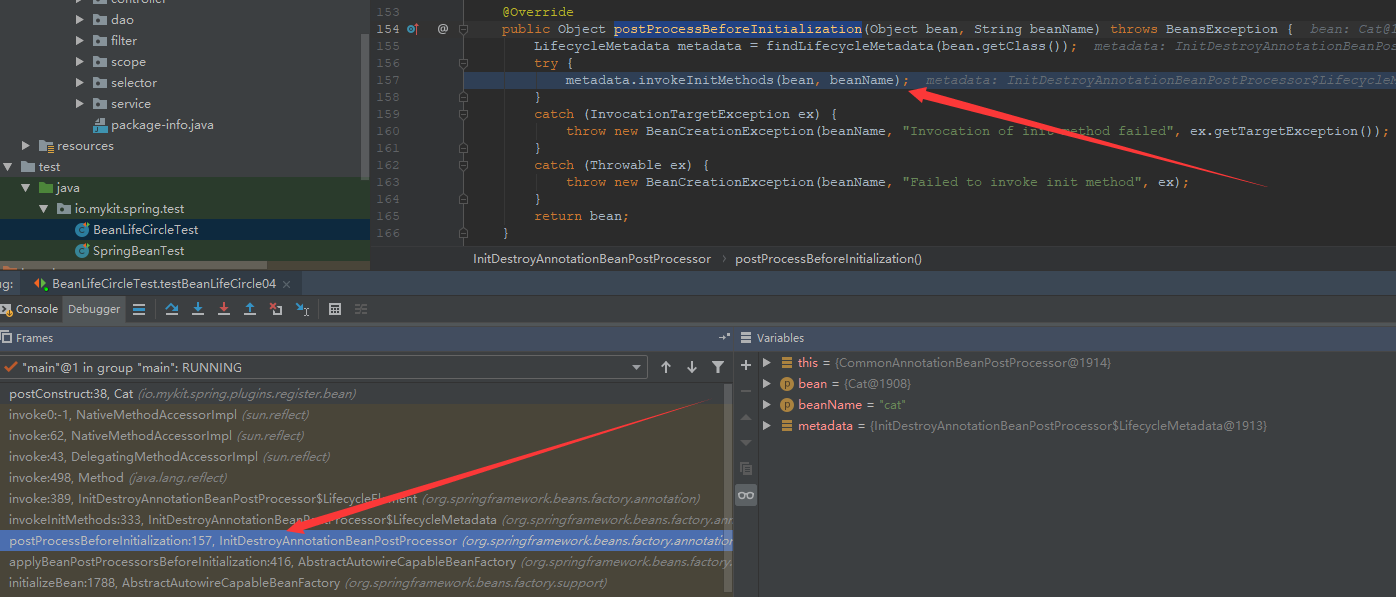Toggle the frames filter funnel icon
Viewport: 1396px width, 597px height.
(717, 368)
